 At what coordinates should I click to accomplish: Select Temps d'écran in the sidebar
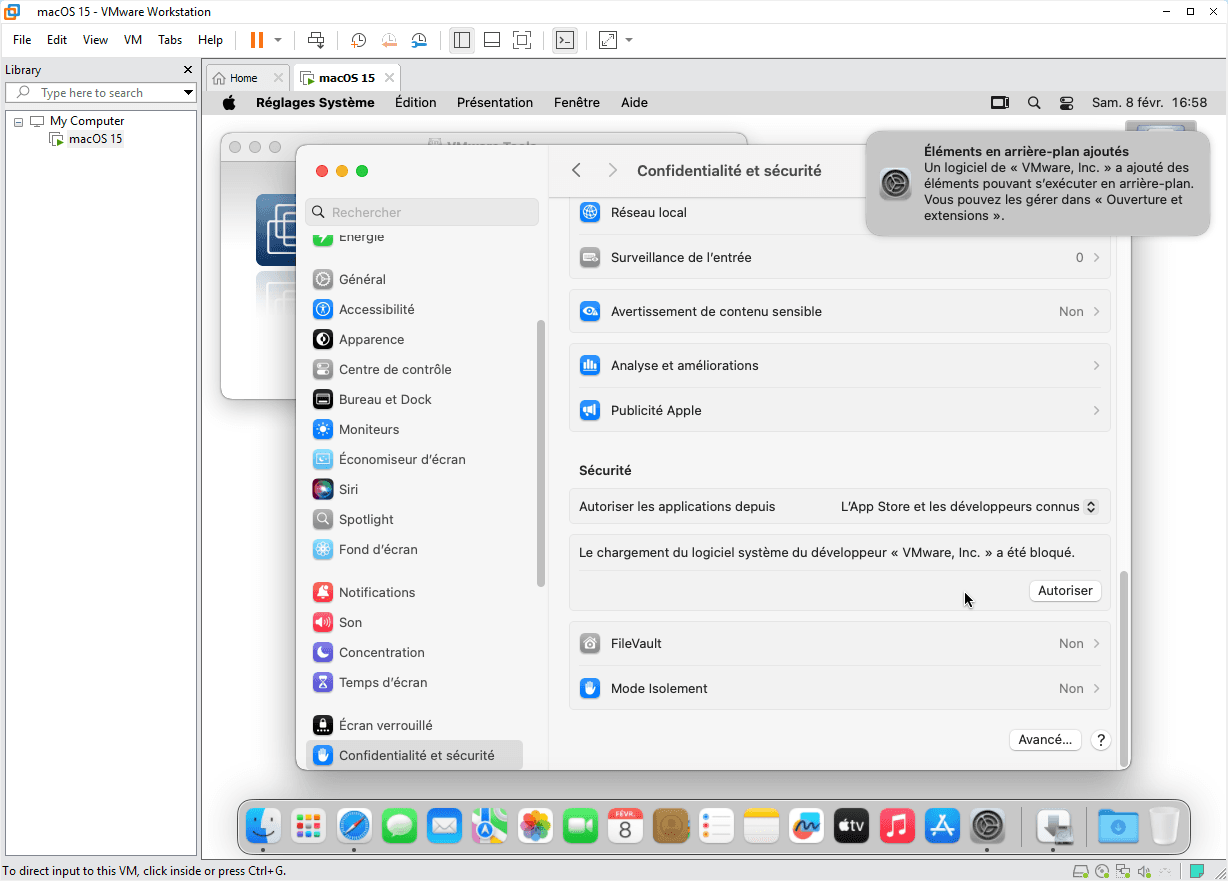(x=414, y=682)
